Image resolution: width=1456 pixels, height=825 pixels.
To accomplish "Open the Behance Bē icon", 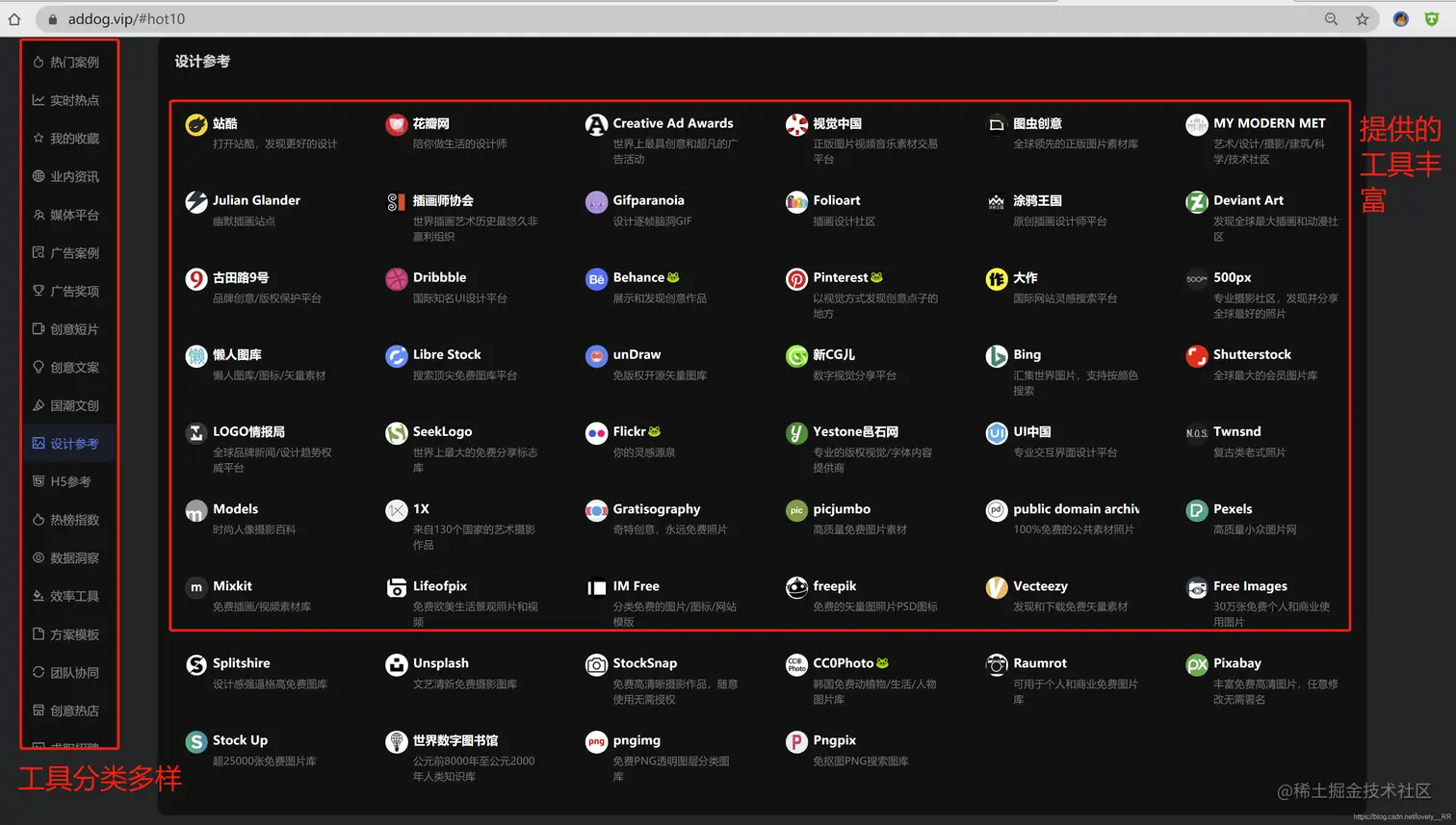I will (x=596, y=279).
